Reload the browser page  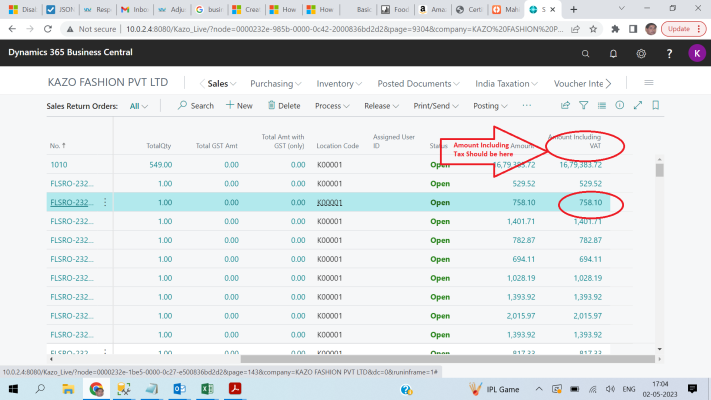click(48, 29)
